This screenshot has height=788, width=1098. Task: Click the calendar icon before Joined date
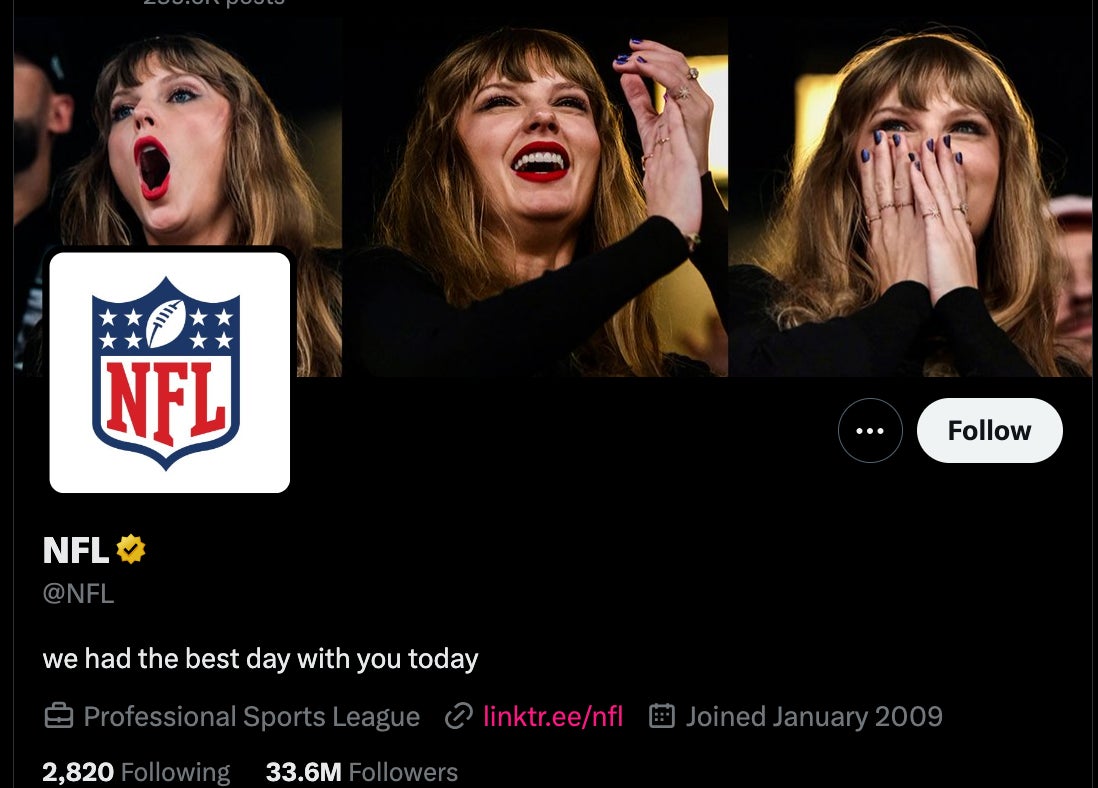tap(662, 716)
